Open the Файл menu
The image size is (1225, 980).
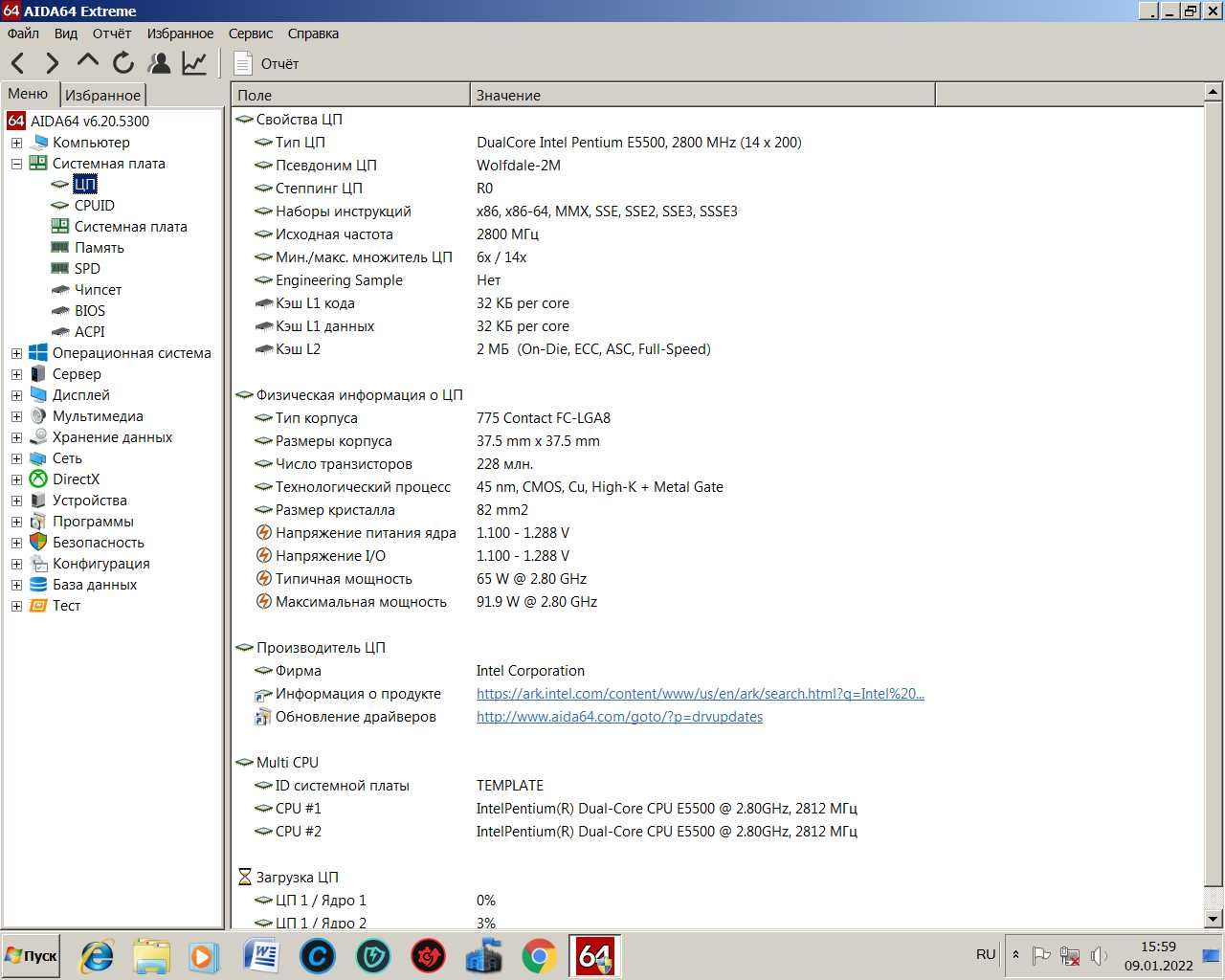[x=23, y=33]
